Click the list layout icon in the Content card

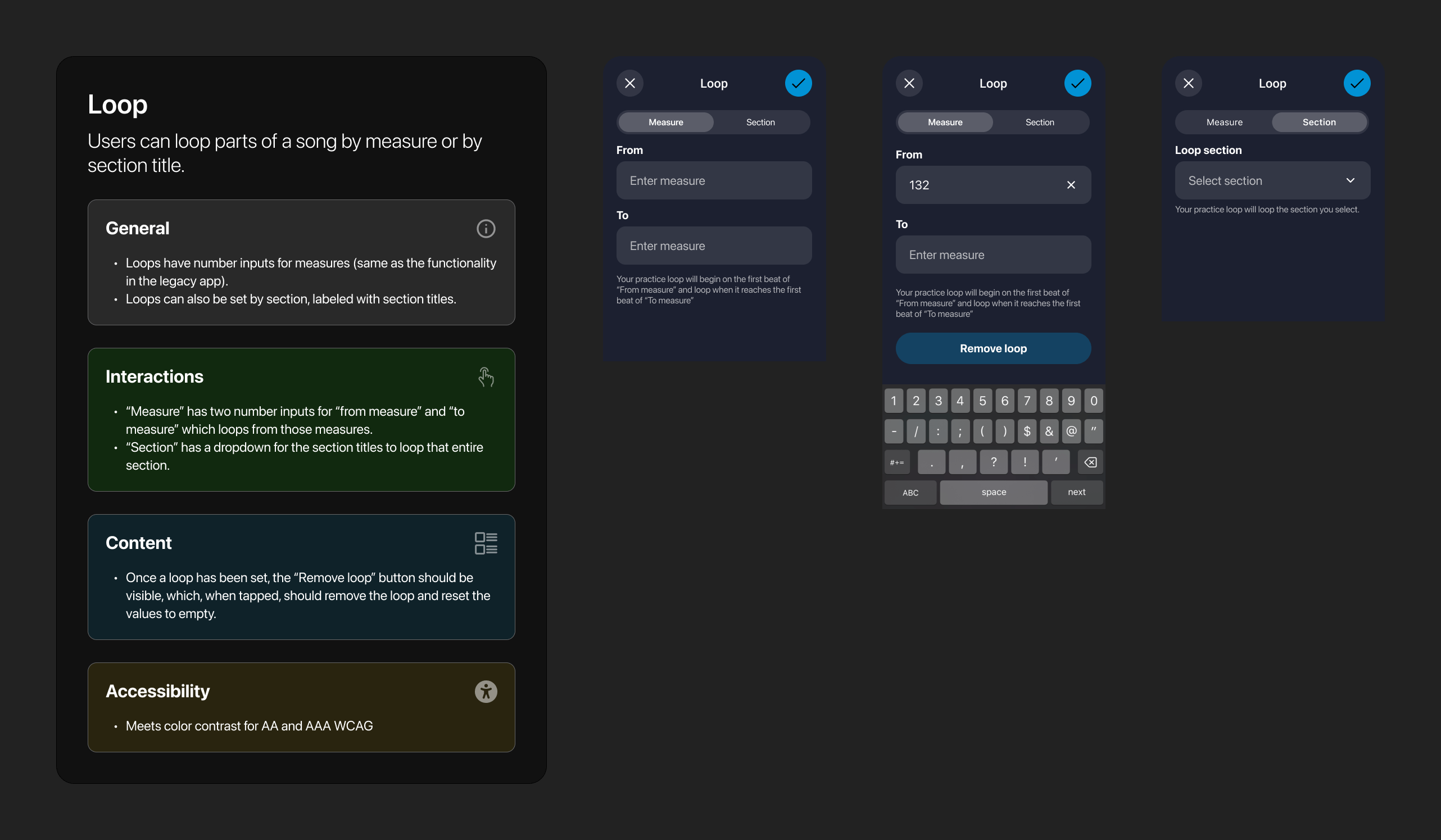486,543
